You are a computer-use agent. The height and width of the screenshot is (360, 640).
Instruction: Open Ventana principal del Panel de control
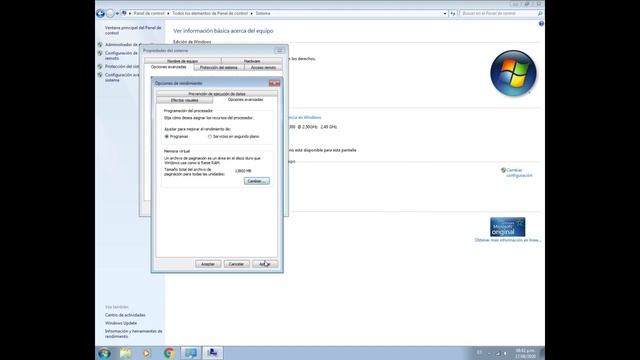pyautogui.click(x=133, y=30)
